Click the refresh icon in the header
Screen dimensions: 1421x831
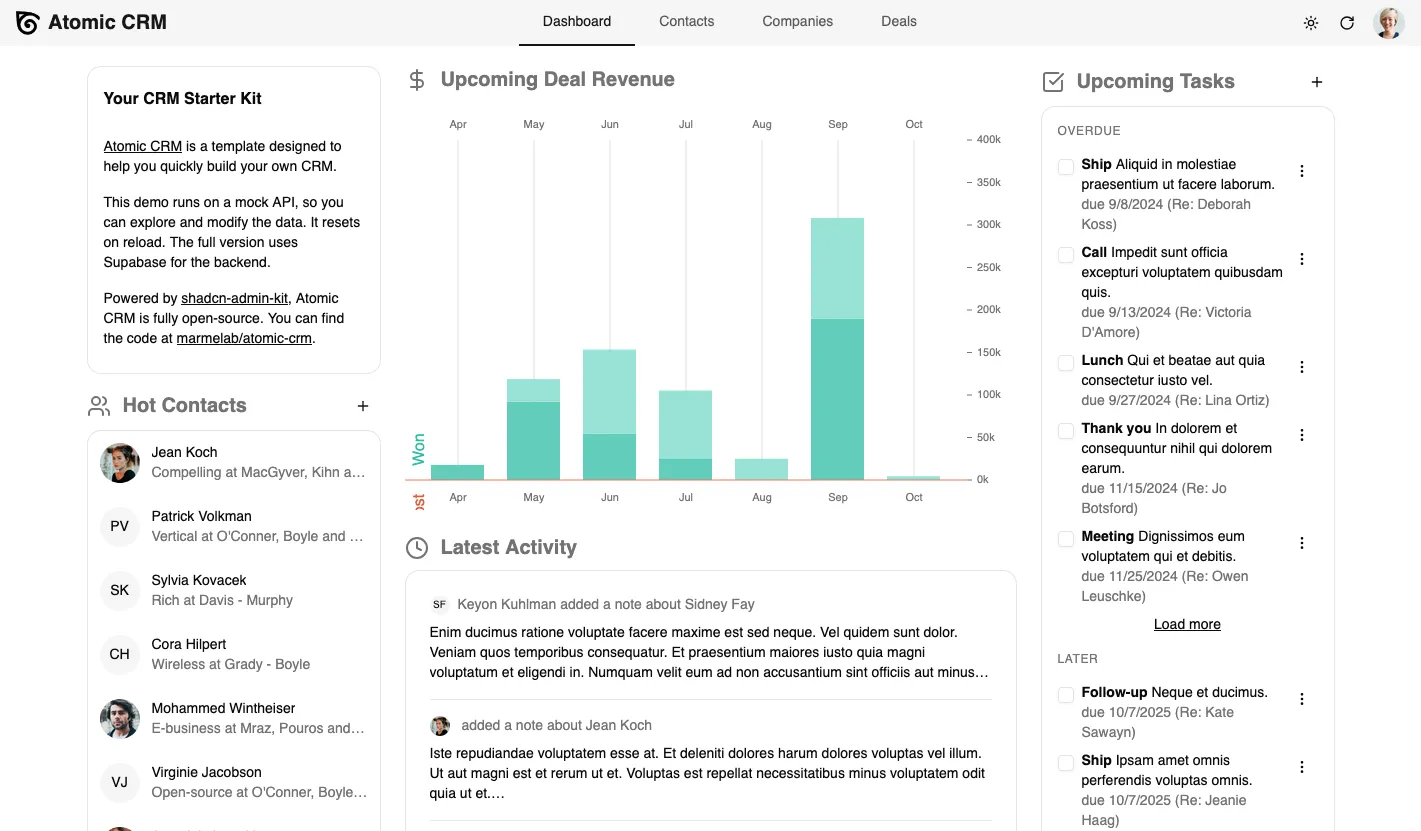[x=1347, y=22]
